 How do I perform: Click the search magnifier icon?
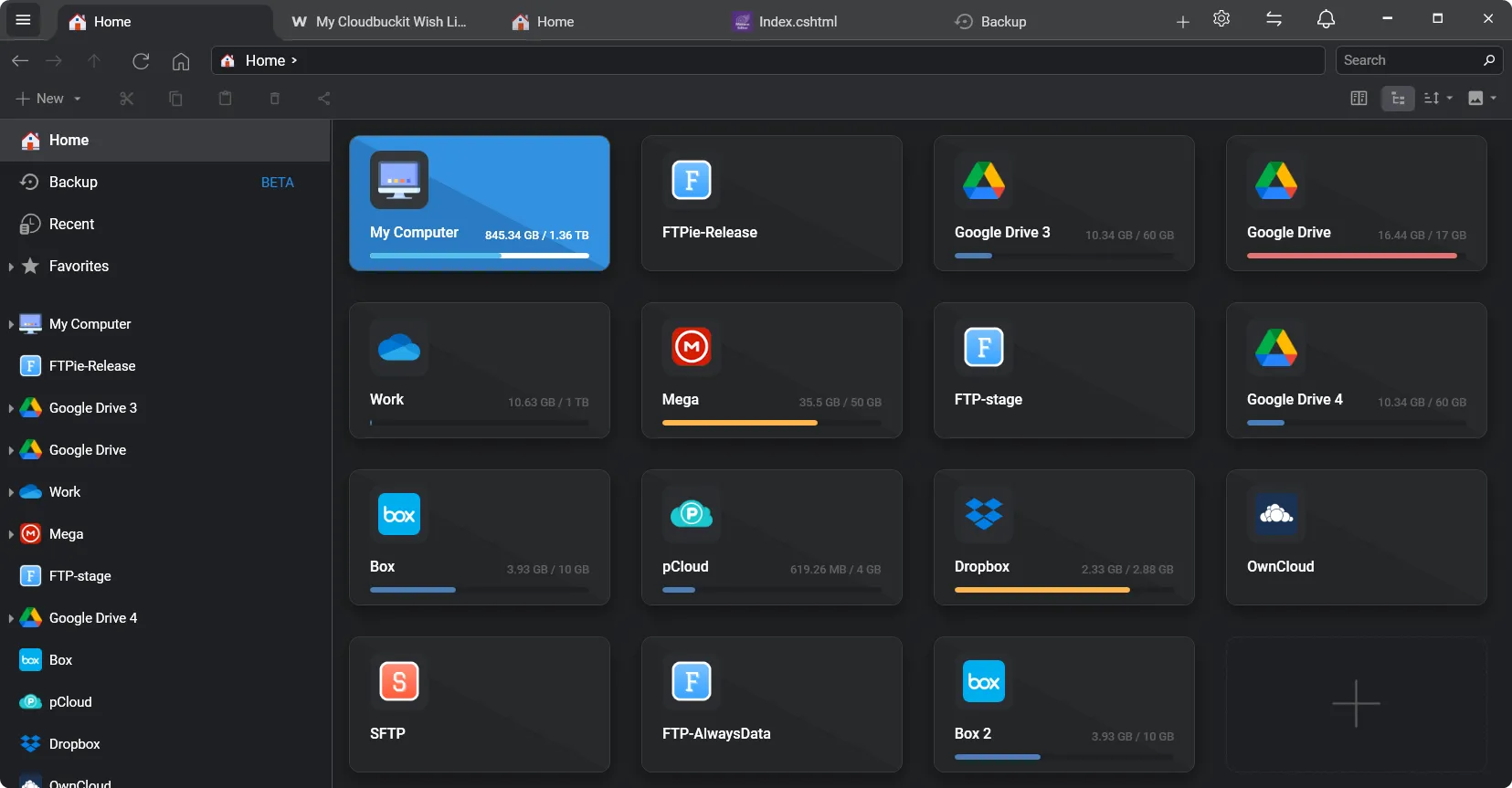pyautogui.click(x=1489, y=60)
